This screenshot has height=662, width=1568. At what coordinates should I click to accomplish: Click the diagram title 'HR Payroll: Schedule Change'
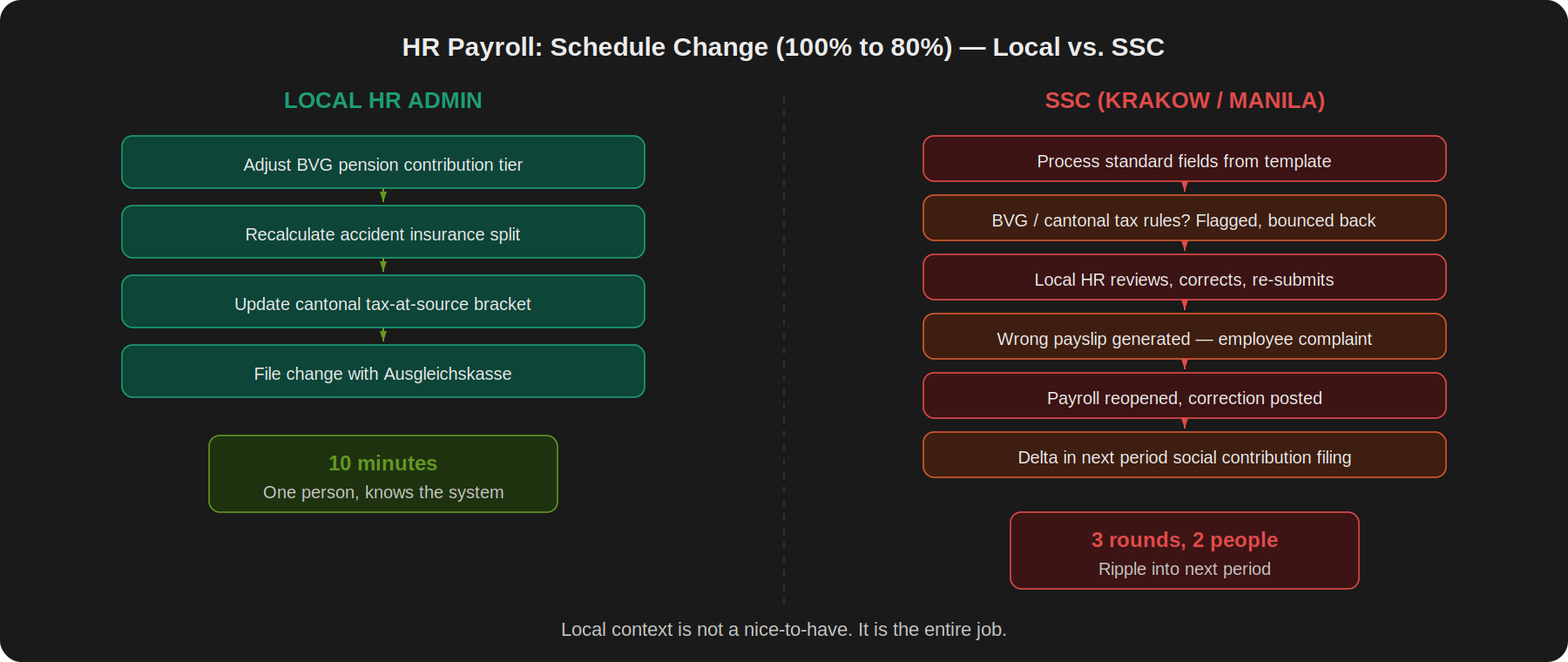(x=783, y=47)
